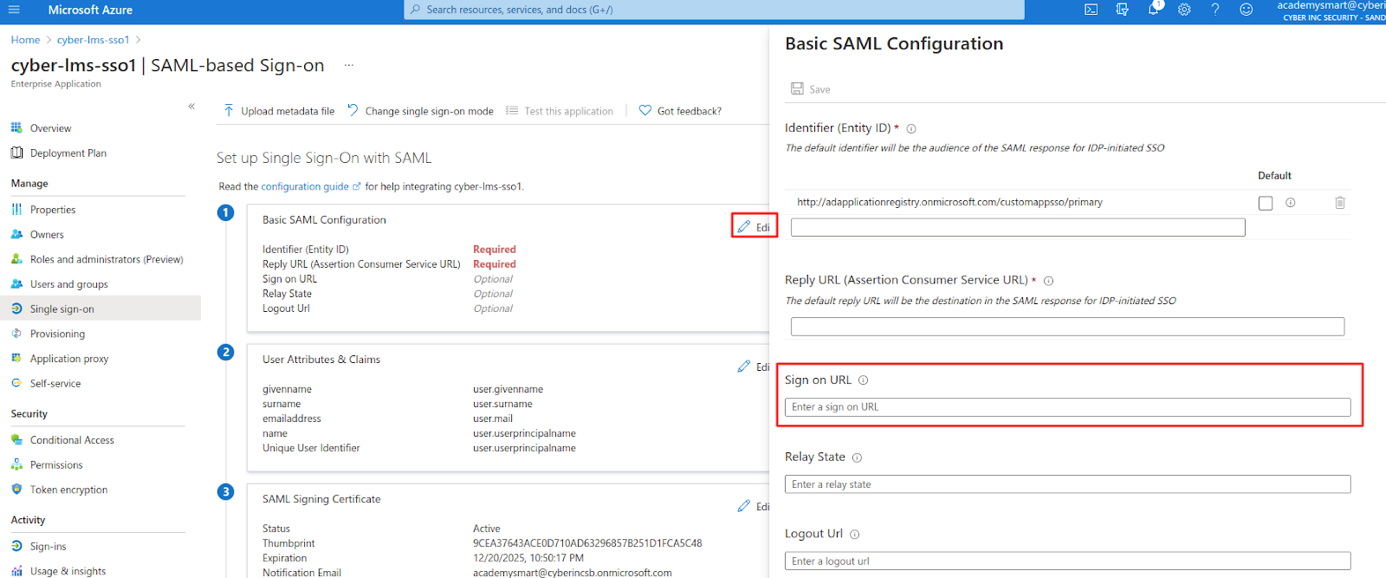Open Usage & insights
The height and width of the screenshot is (578, 1386).
[67, 571]
